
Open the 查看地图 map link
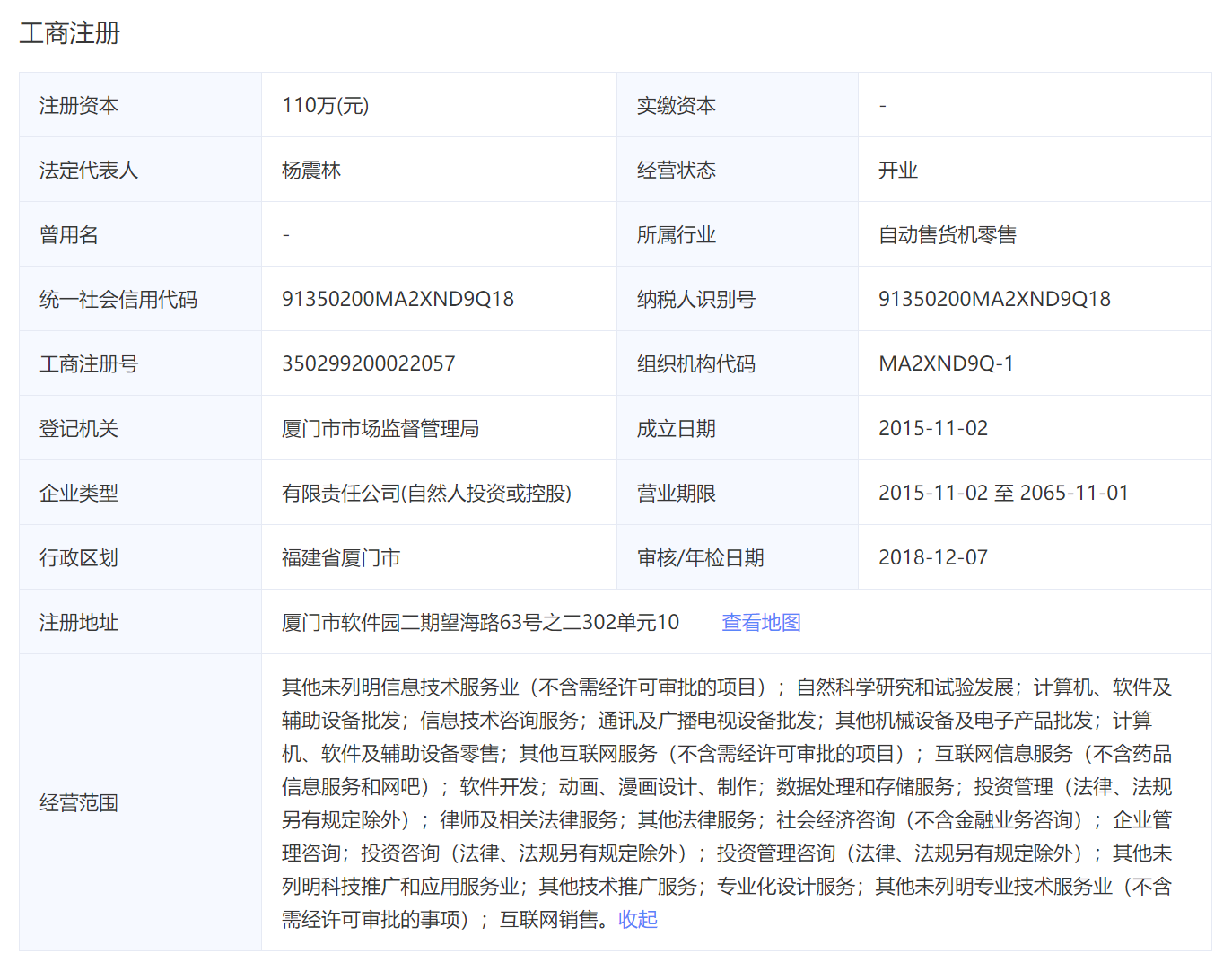point(761,622)
